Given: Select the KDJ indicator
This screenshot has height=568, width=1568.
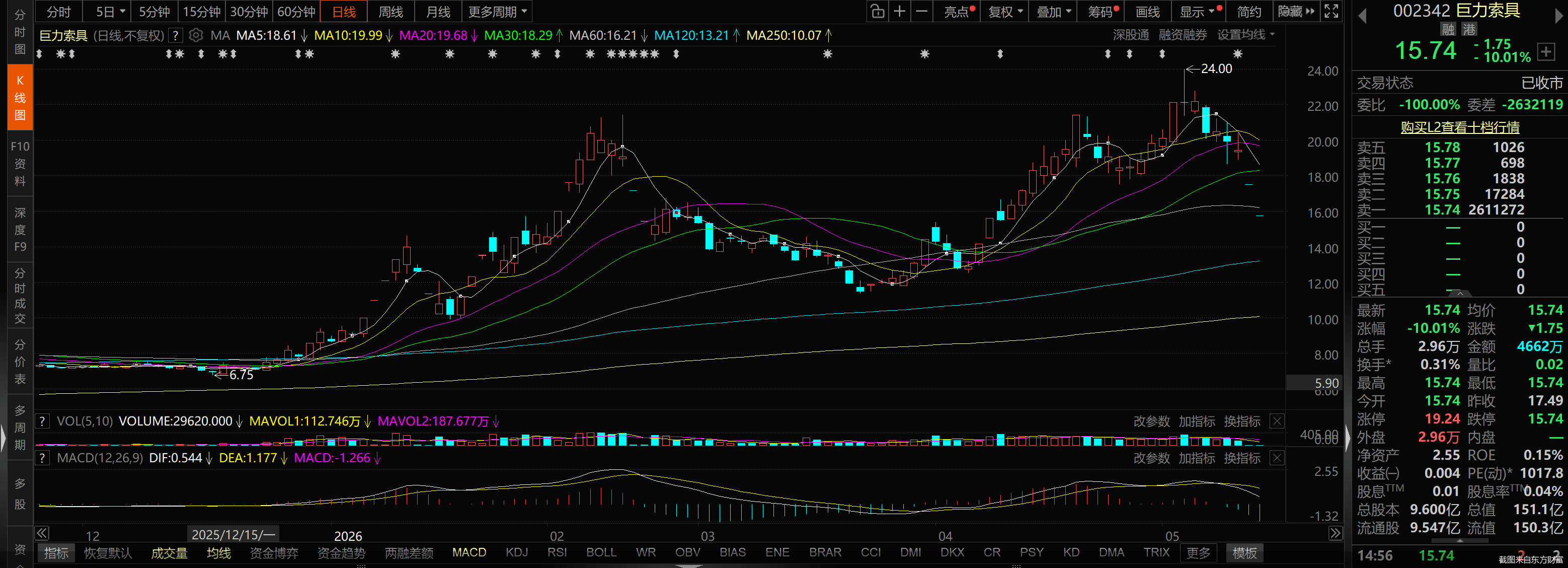Looking at the screenshot, I should pos(517,552).
